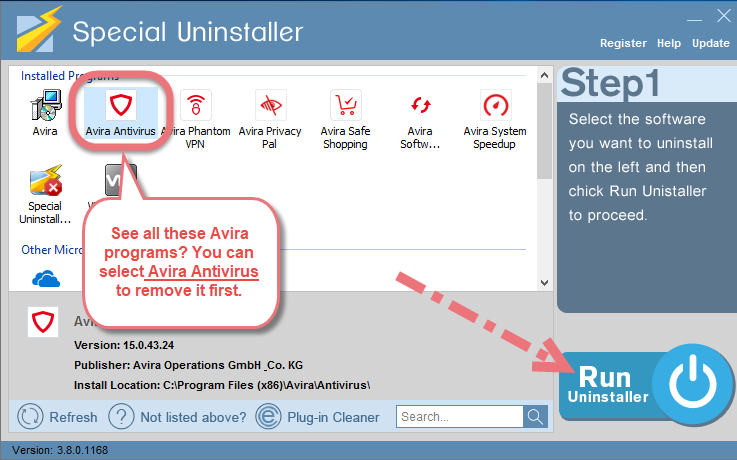Image resolution: width=737 pixels, height=460 pixels.
Task: Close the Special Uninstaller window
Action: coord(723,16)
